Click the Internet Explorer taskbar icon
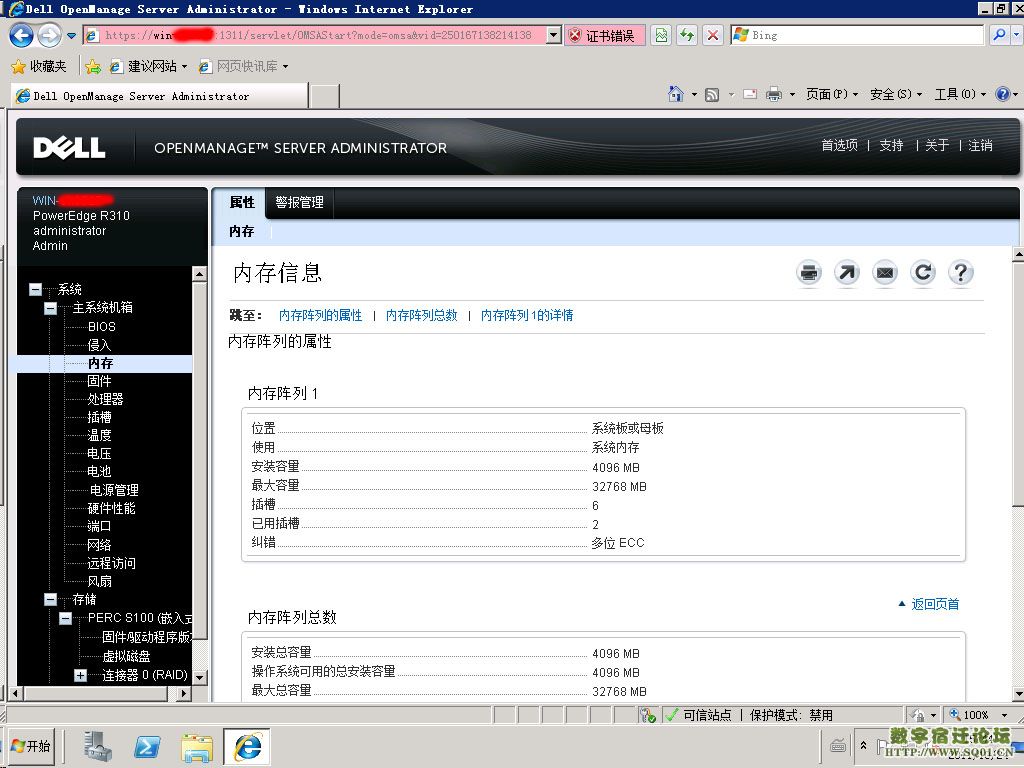This screenshot has height=768, width=1024. pyautogui.click(x=247, y=746)
